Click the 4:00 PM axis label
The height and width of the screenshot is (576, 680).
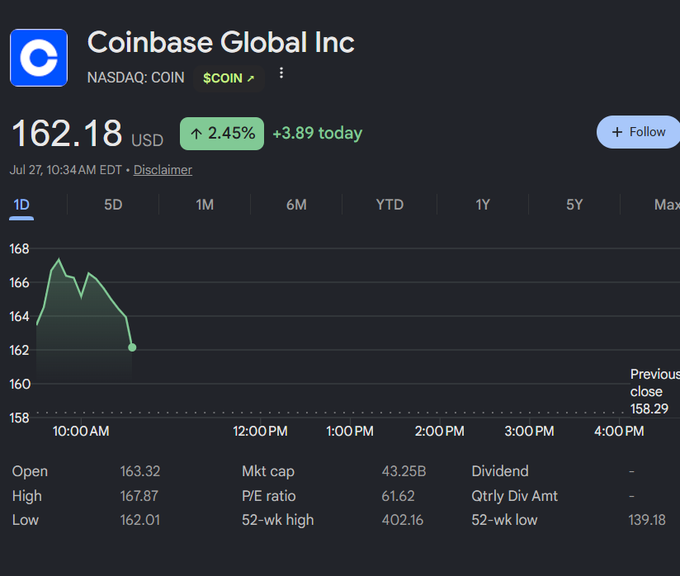(619, 431)
